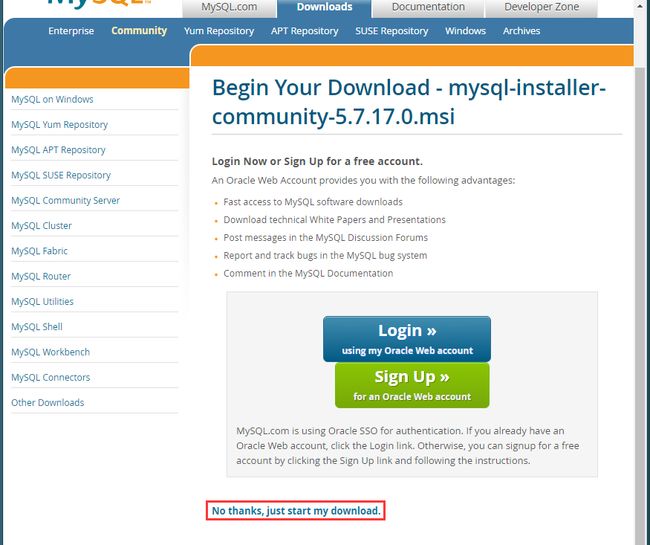Screen dimensions: 650x545
Task: Select the Downloads top tab
Action: 324,8
